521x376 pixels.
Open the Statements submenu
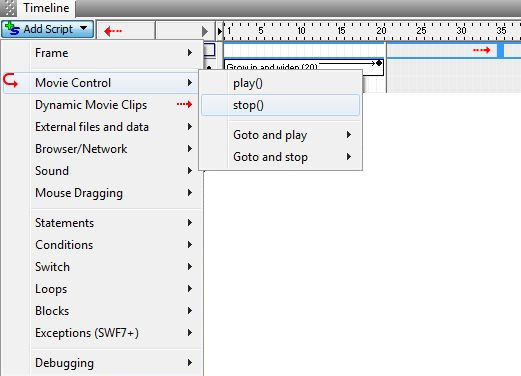103,223
